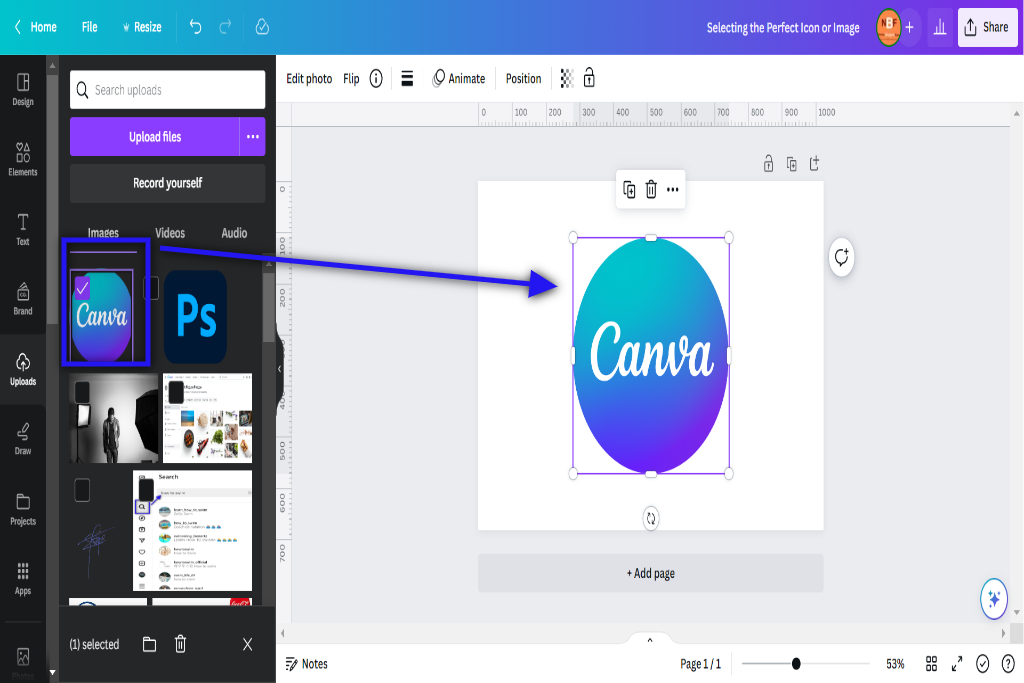Click the comment bubble icon beside canvas
Viewport: 1024px width, 683px height.
(x=842, y=257)
